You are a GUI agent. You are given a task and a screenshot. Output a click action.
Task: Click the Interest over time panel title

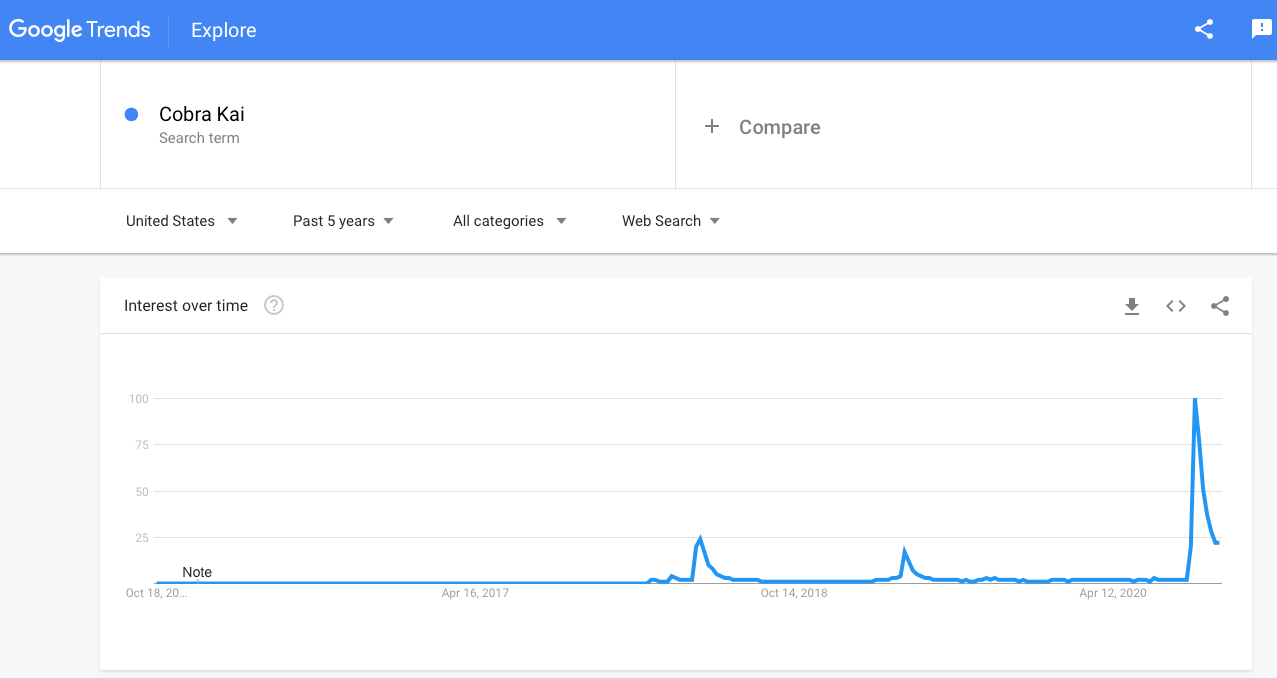[185, 305]
